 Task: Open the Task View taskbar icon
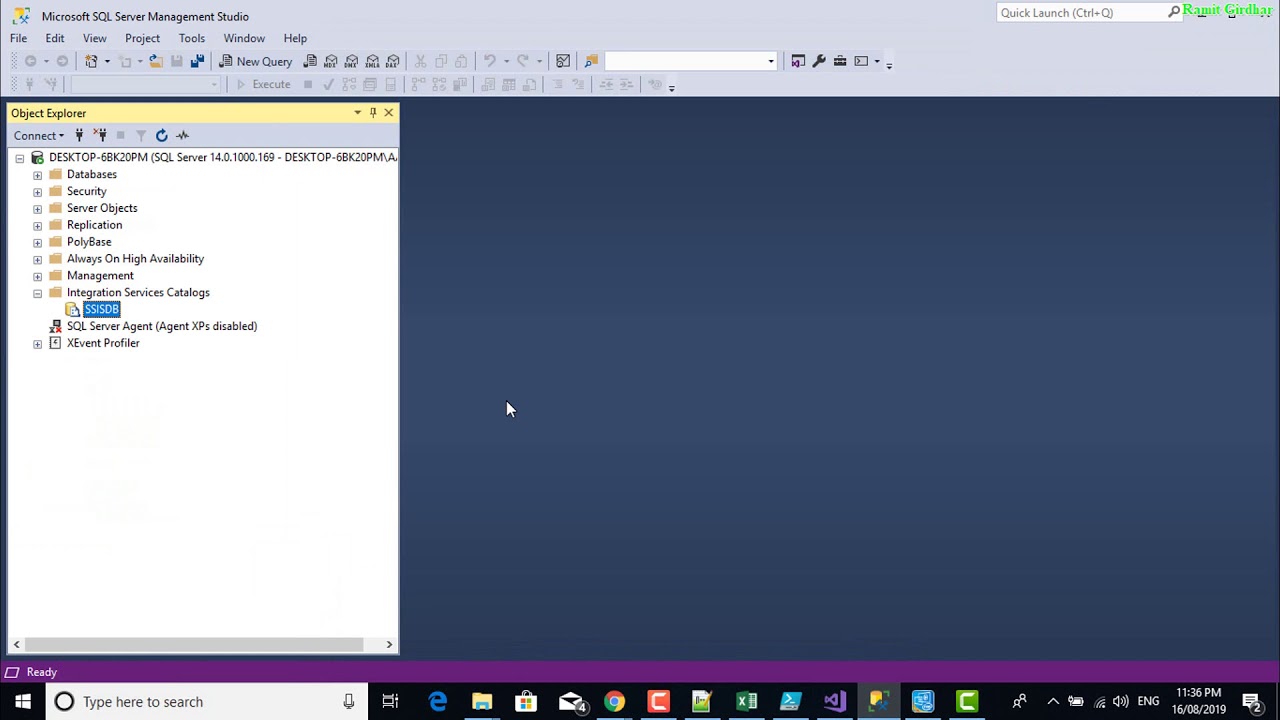[x=390, y=701]
